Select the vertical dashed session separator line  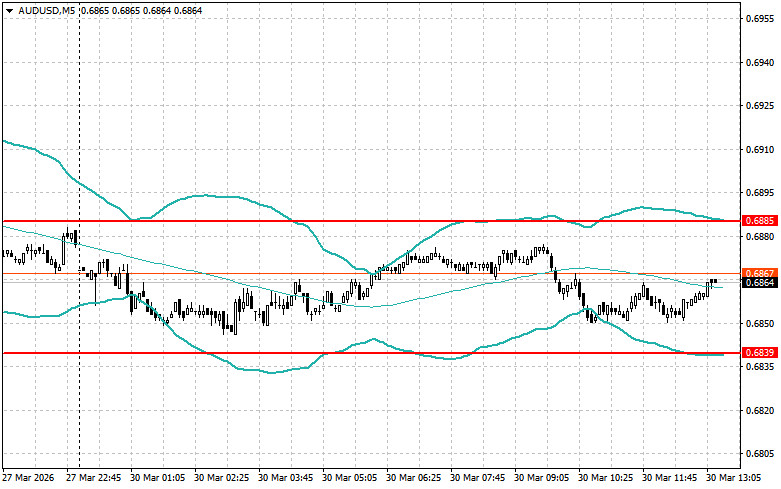79,237
